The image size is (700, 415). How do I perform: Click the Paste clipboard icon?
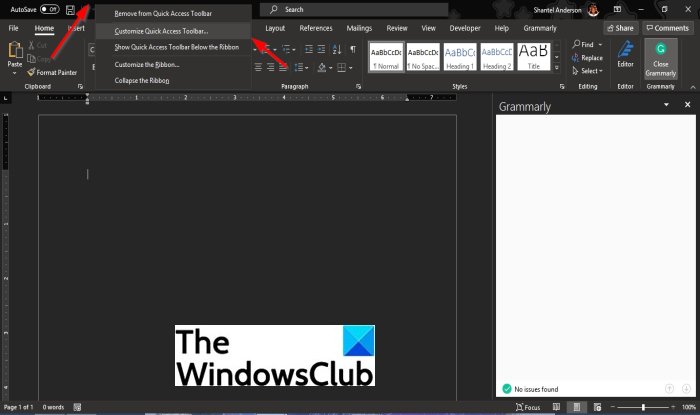pos(15,50)
